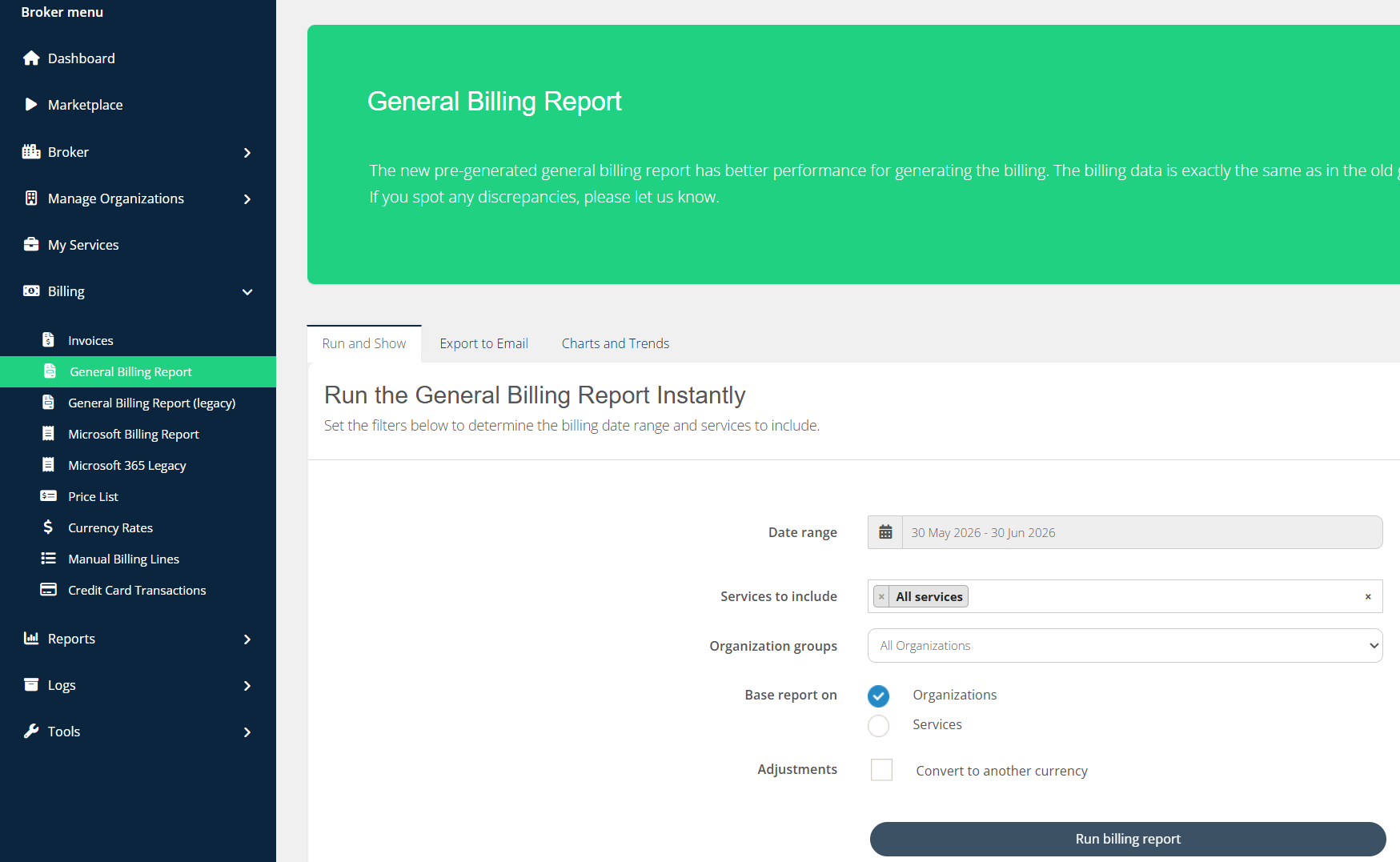This screenshot has height=862, width=1400.
Task: Click inside the Services to include field
Action: click(x=1125, y=596)
